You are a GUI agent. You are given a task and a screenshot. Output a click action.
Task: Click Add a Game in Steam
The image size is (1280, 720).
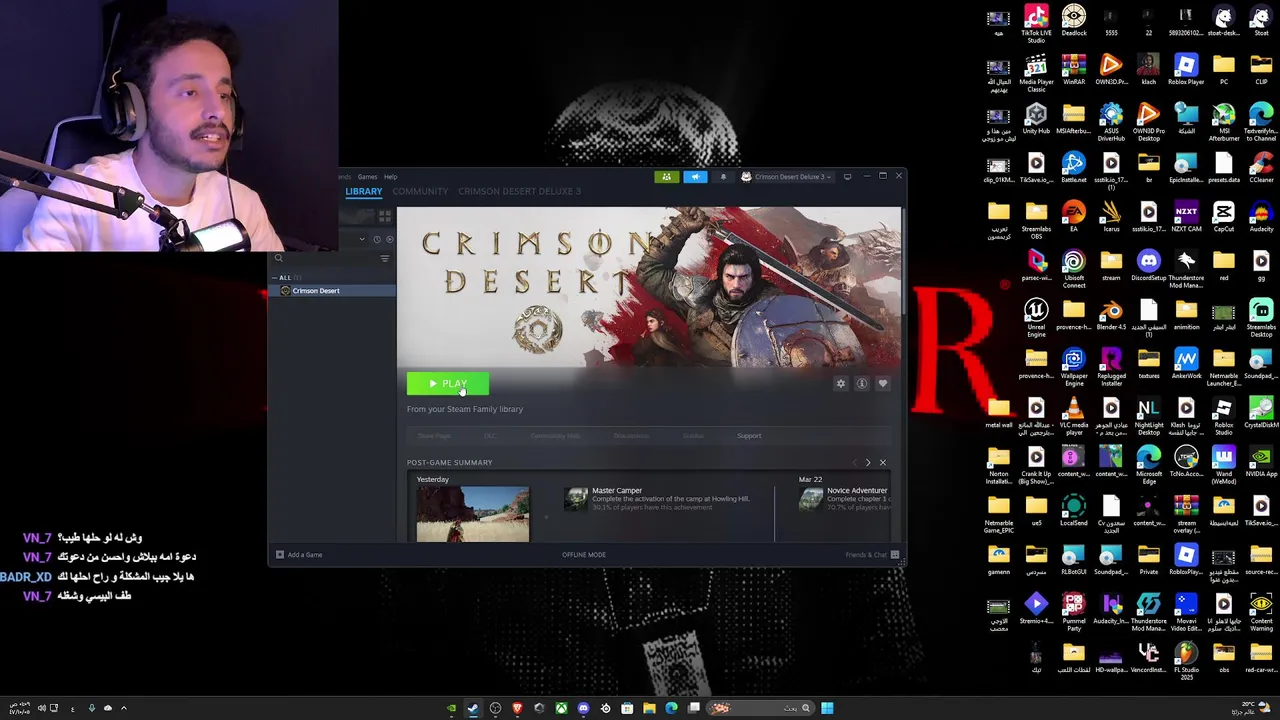[x=299, y=555]
